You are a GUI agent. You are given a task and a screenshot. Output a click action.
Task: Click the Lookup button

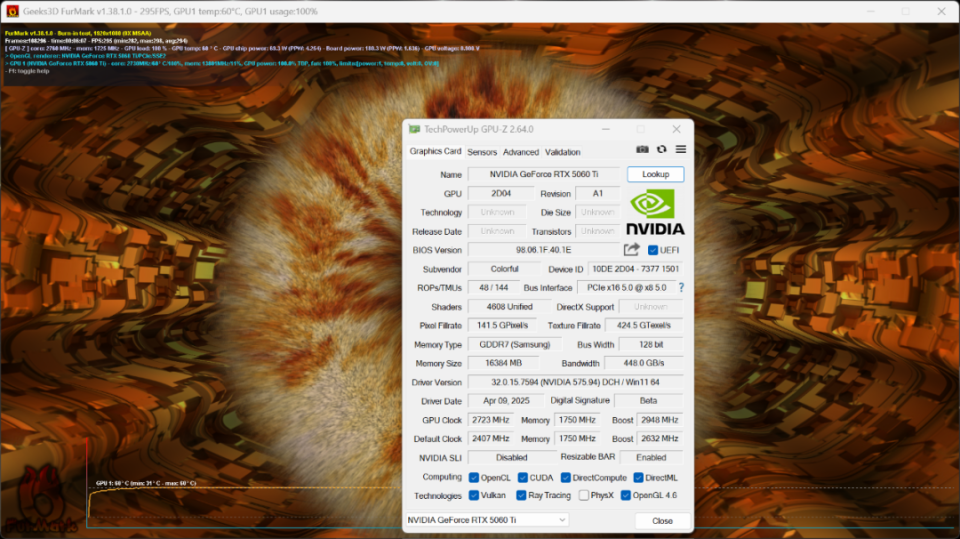[x=655, y=175]
